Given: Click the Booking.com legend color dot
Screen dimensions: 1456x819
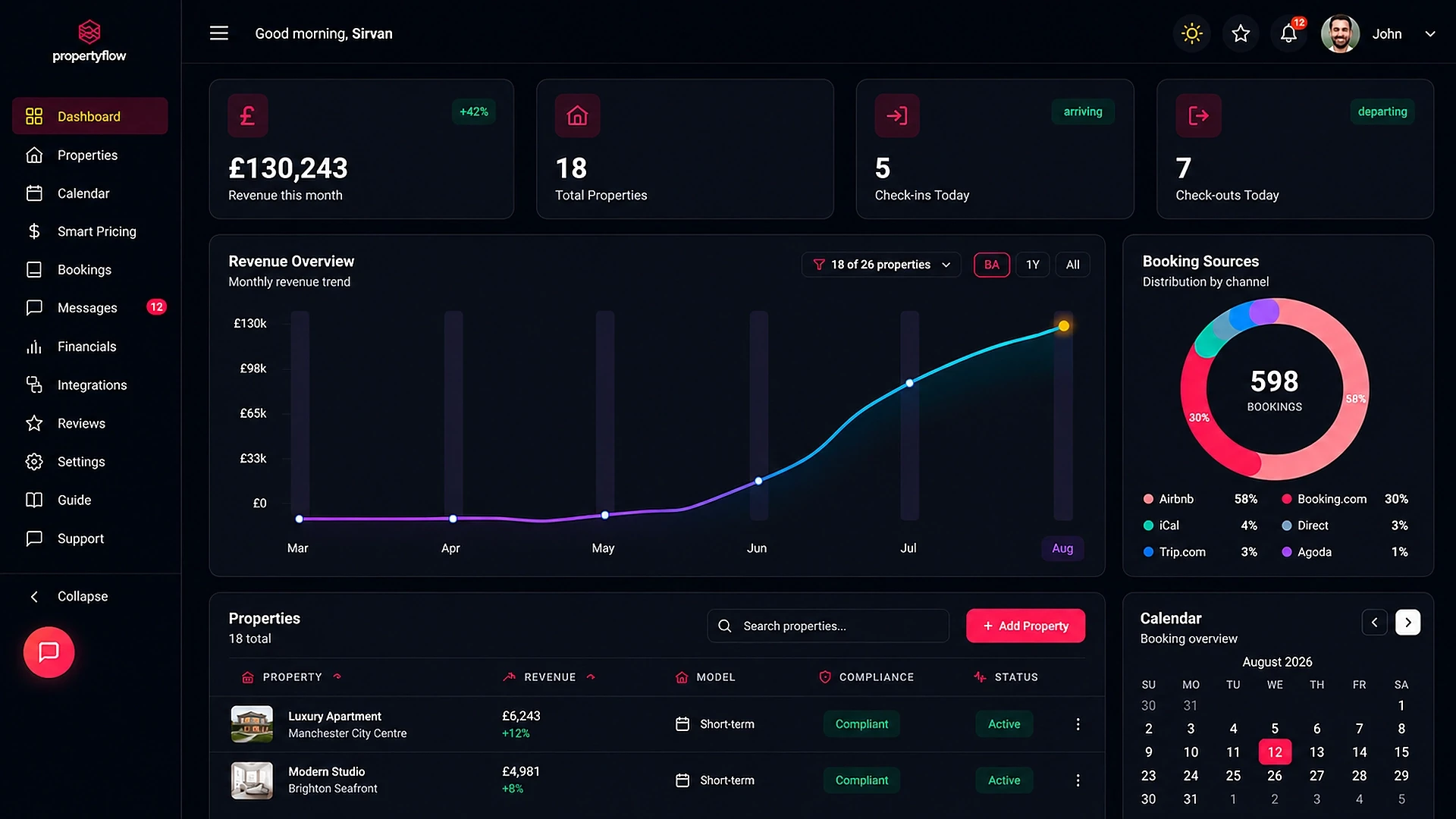Looking at the screenshot, I should click(x=1287, y=499).
